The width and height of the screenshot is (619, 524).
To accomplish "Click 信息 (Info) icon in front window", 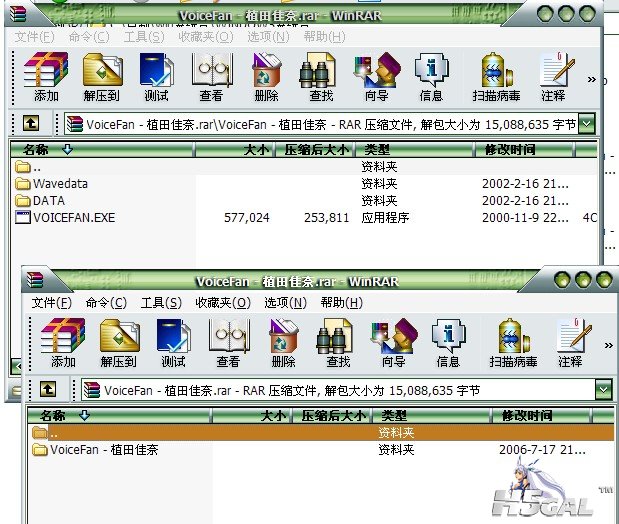I will coord(448,336).
